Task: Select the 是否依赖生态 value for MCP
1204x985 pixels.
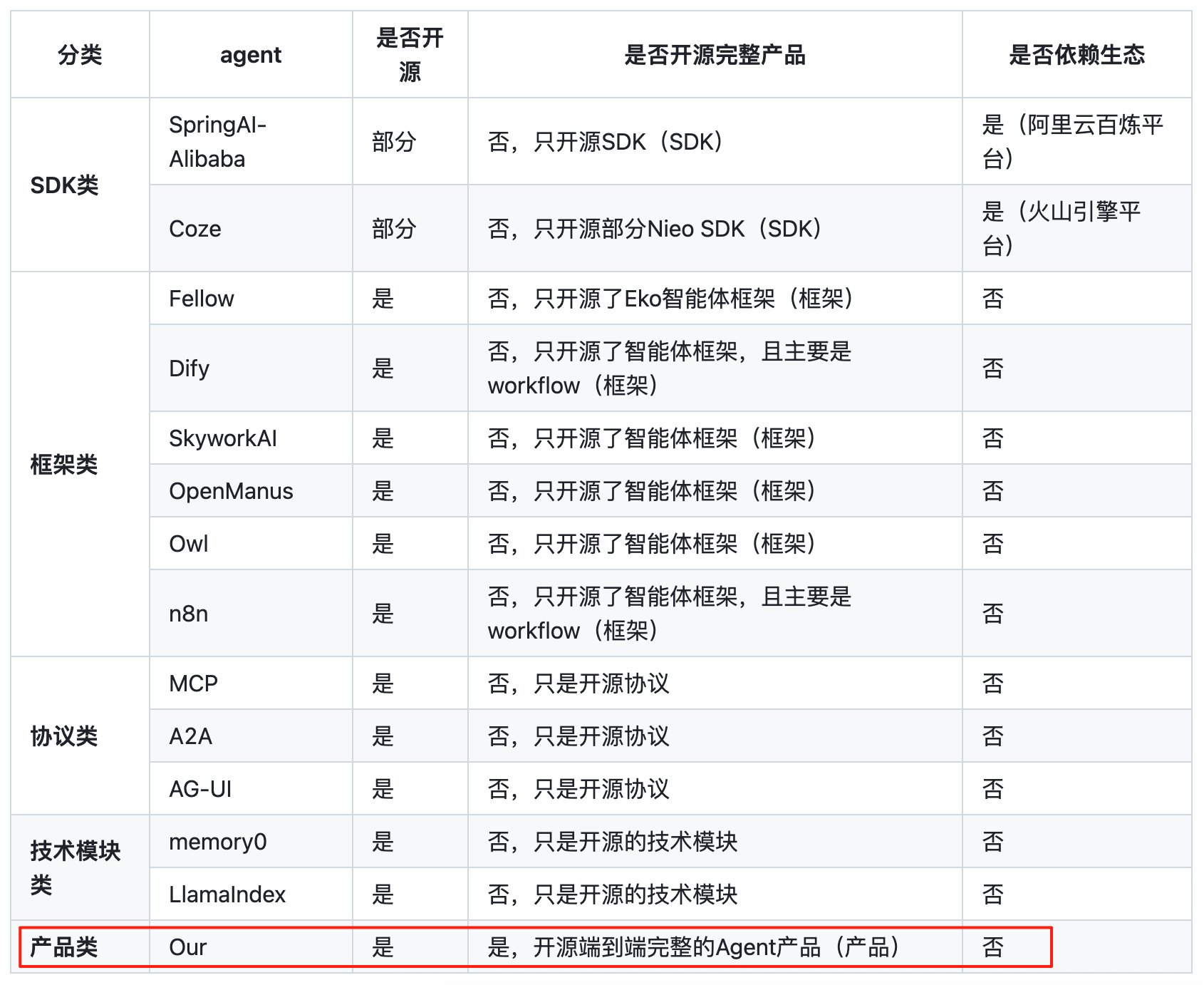Action: click(993, 684)
